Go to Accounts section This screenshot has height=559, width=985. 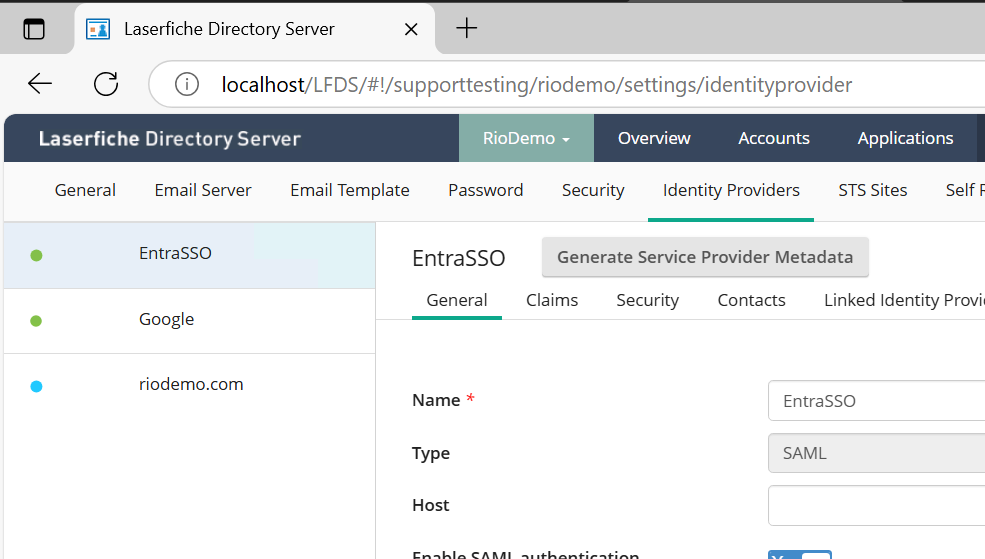coord(774,138)
